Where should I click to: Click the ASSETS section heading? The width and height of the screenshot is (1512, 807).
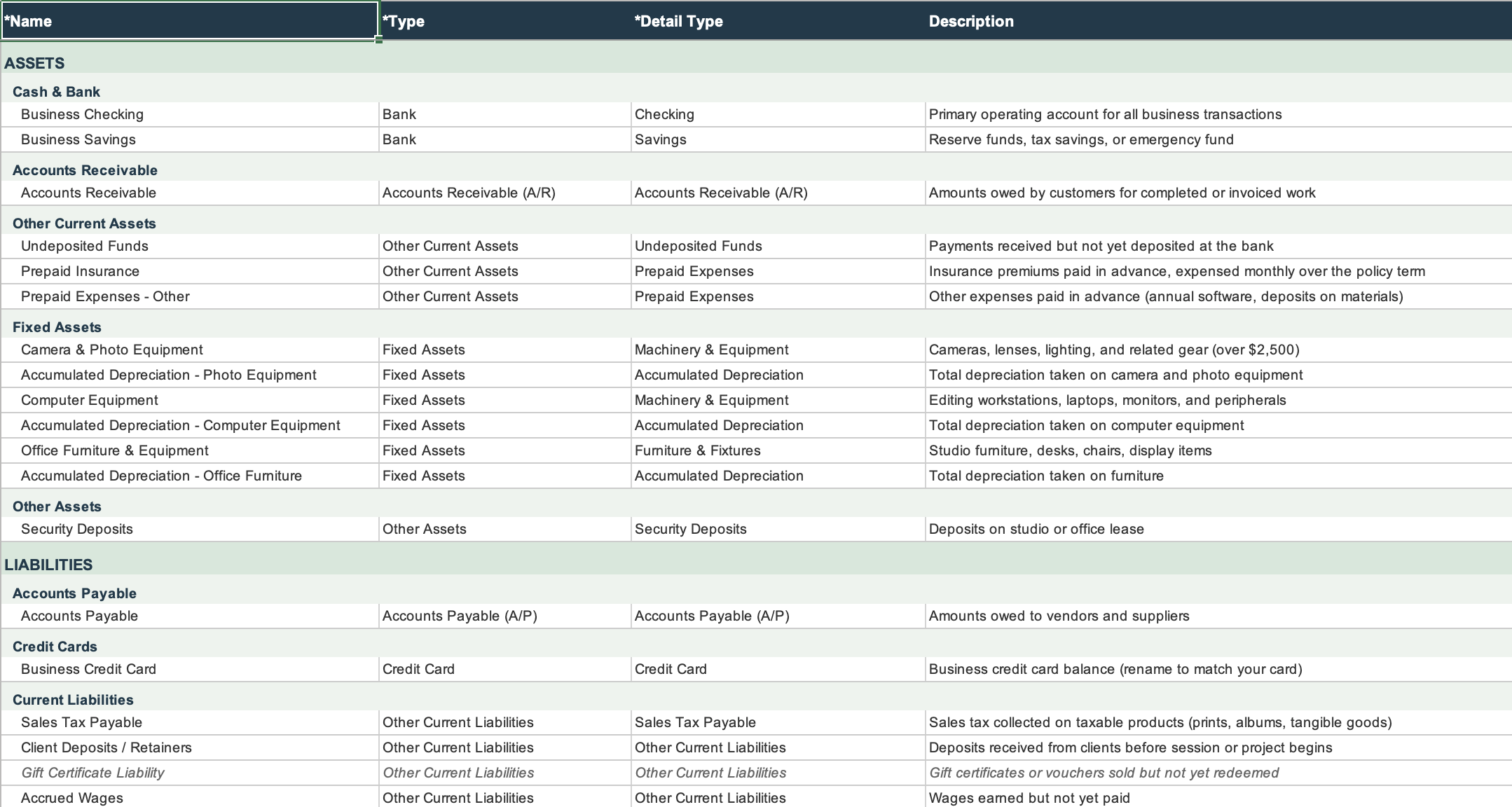(34, 63)
